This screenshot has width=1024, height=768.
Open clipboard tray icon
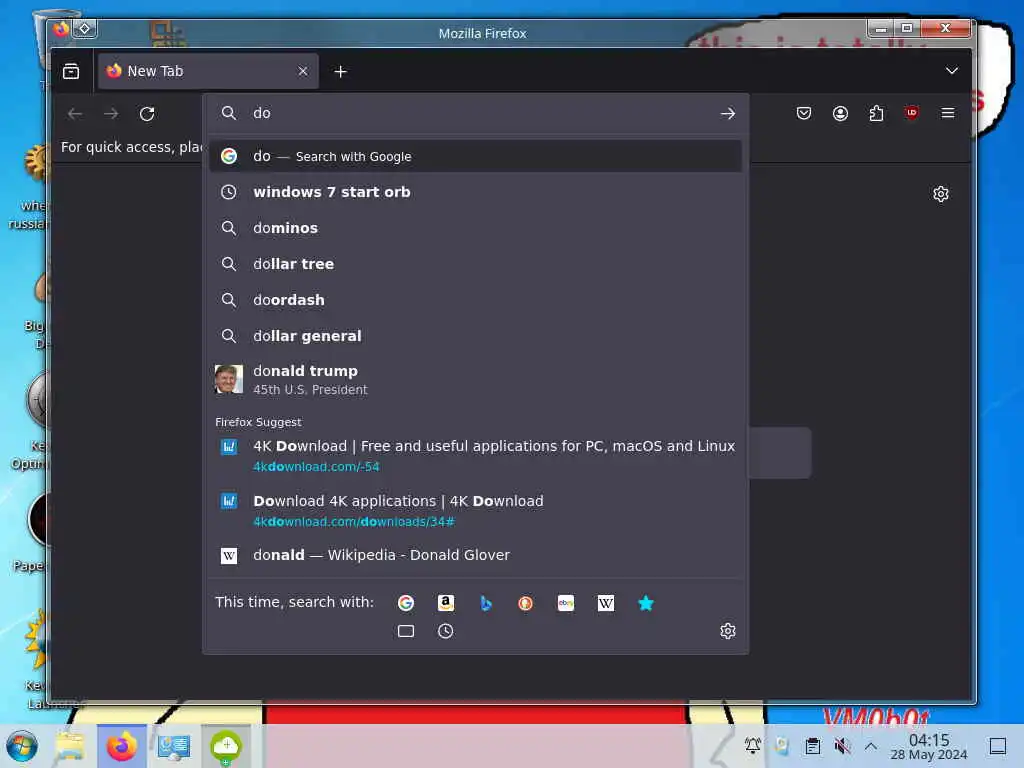click(812, 745)
